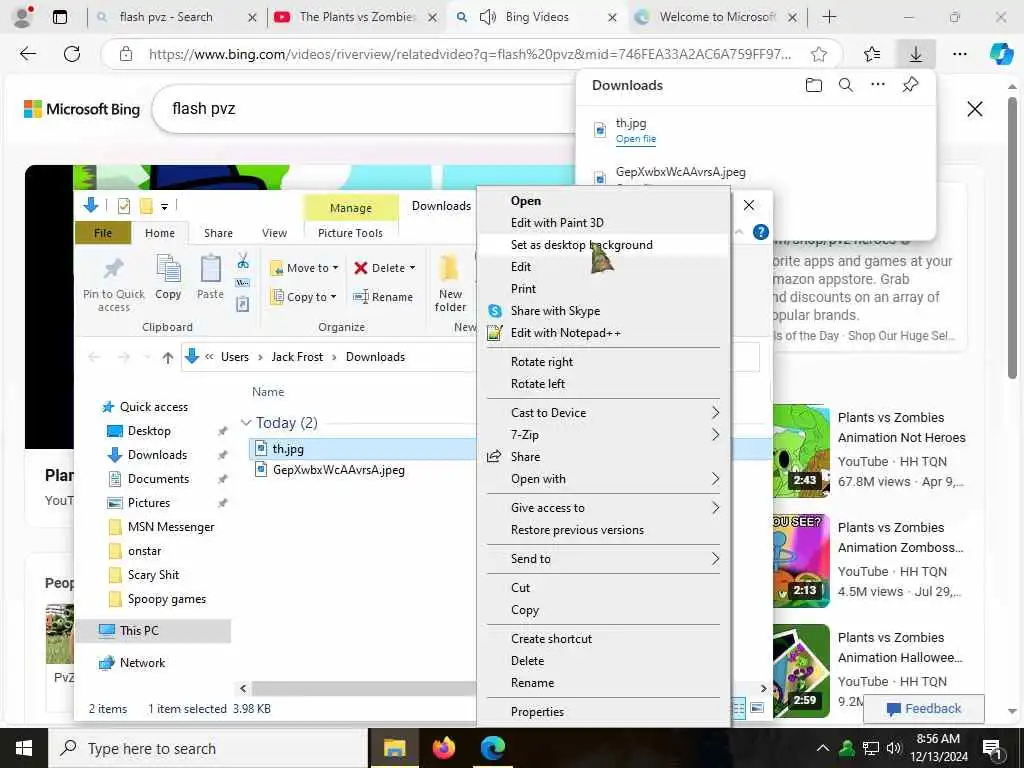This screenshot has width=1024, height=768.
Task: Click the flash pvz search box
Action: (366, 109)
